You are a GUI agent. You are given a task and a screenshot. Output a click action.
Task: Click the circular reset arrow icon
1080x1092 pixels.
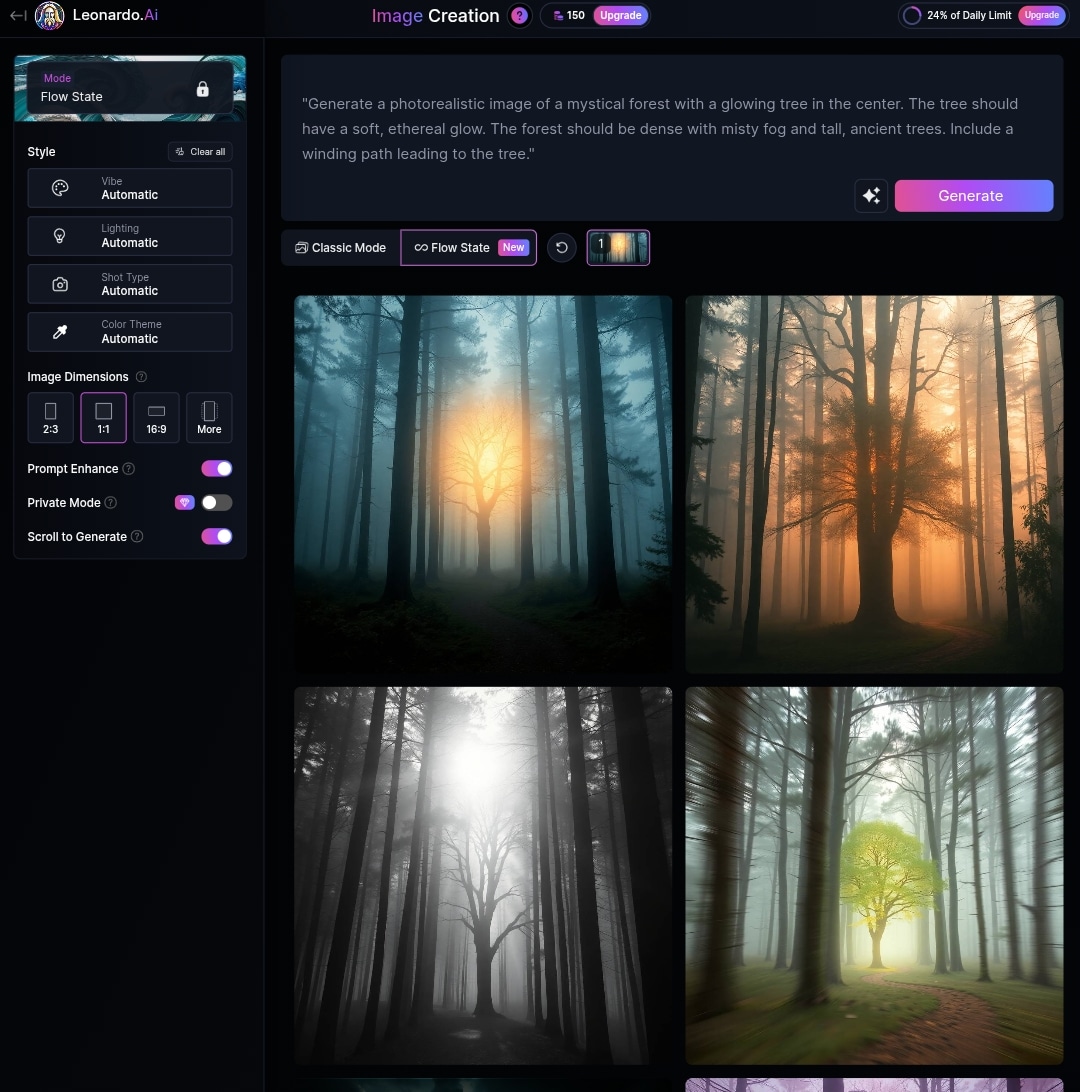click(x=561, y=247)
